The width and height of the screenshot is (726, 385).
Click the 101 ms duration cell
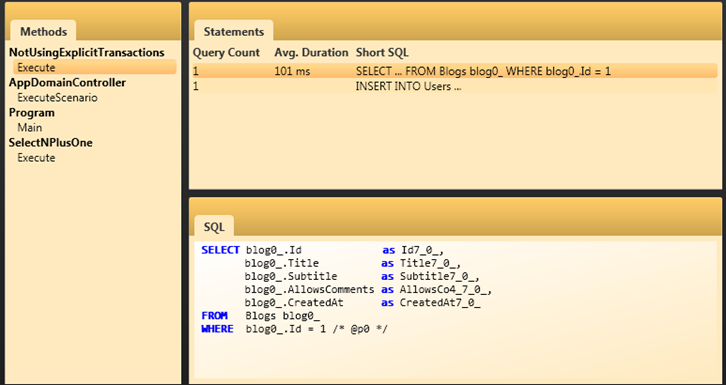(x=293, y=71)
